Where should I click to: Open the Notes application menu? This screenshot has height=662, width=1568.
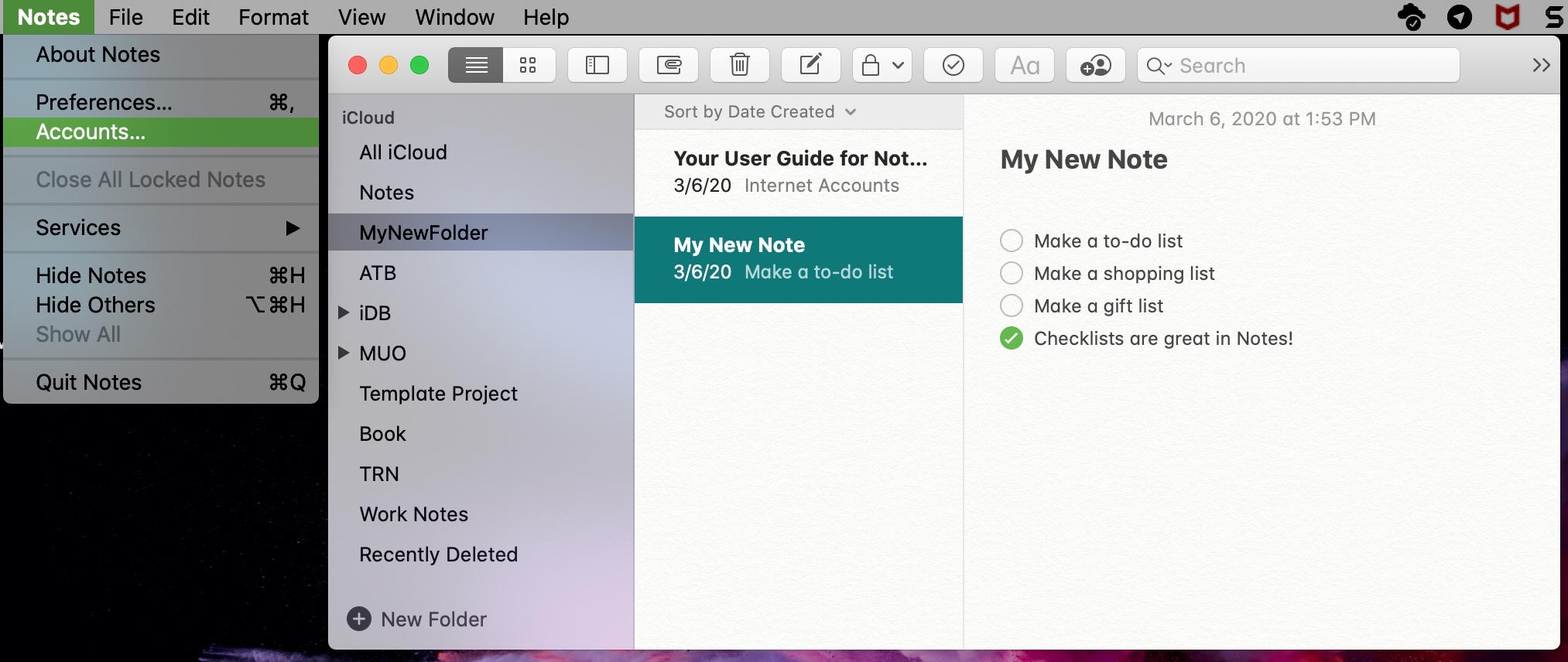tap(49, 17)
